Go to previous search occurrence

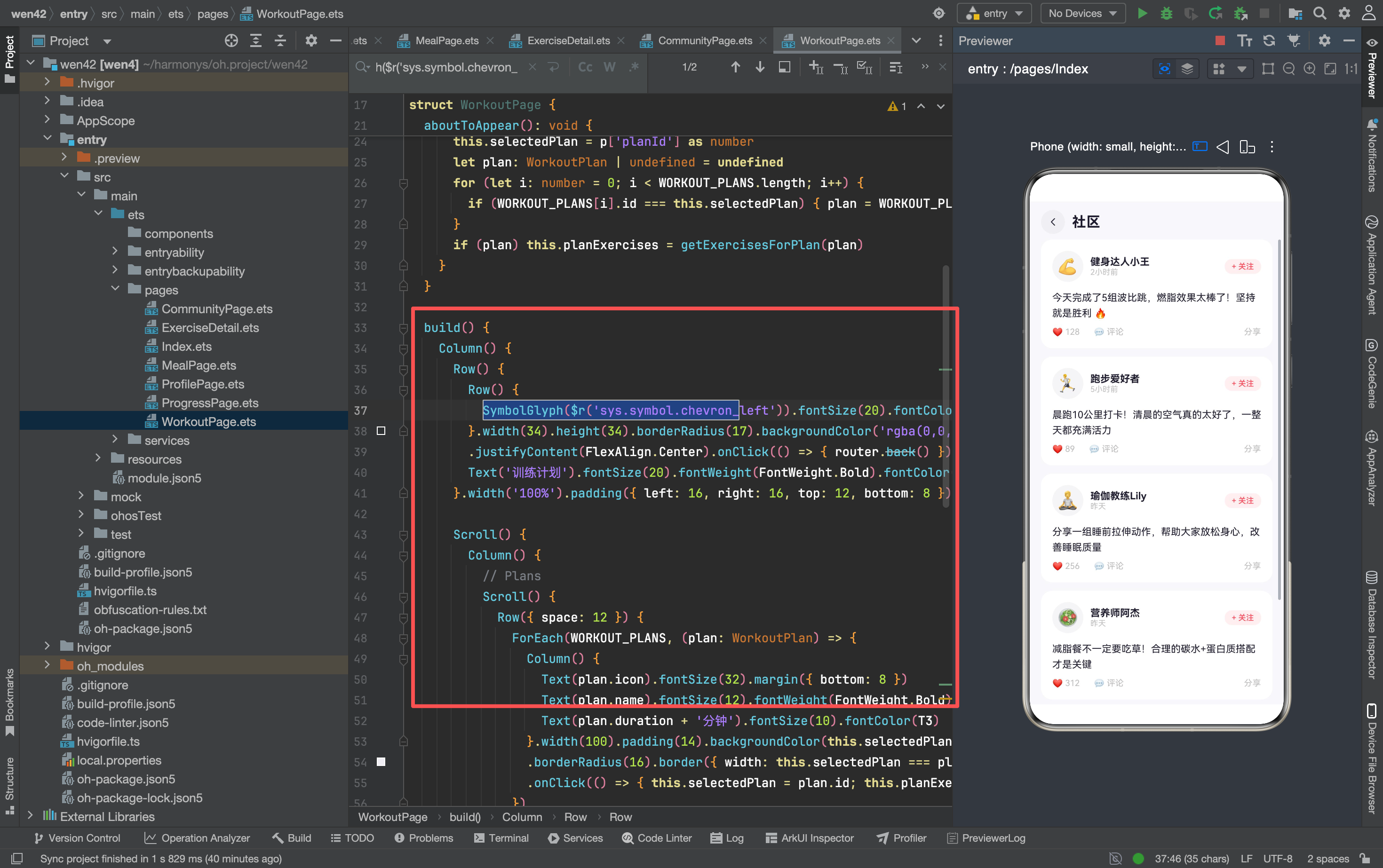tap(735, 67)
